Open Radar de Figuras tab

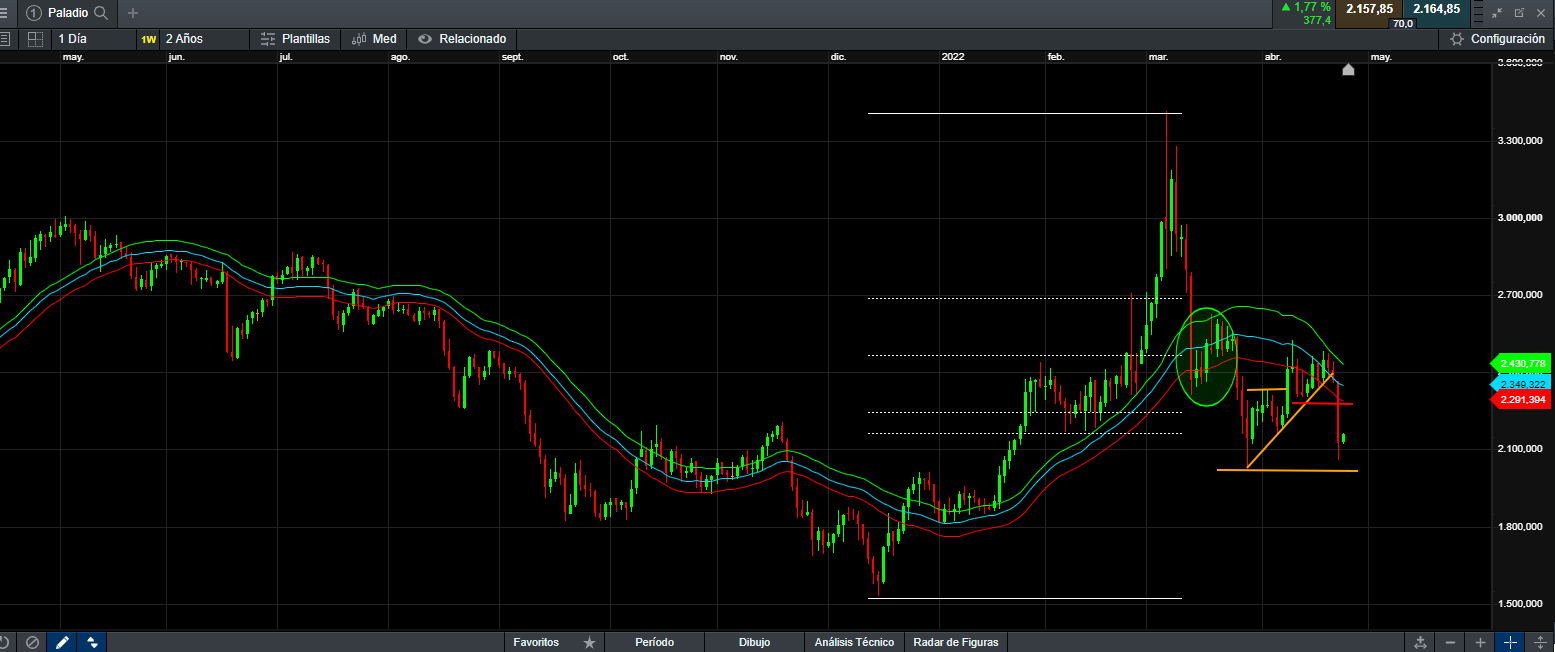(x=956, y=642)
